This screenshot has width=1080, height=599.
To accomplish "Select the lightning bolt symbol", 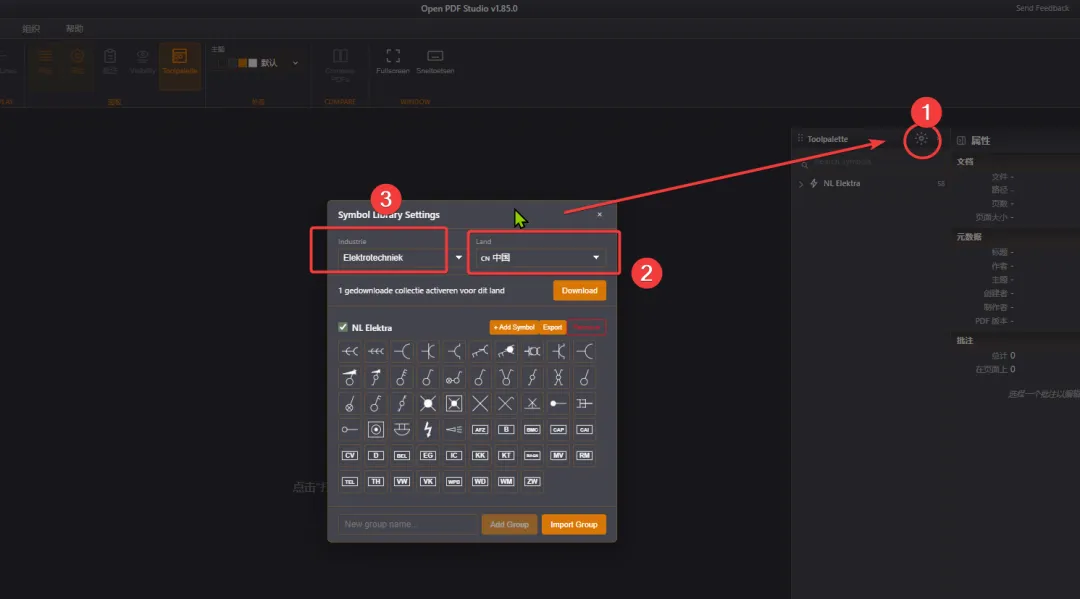I will tap(428, 430).
